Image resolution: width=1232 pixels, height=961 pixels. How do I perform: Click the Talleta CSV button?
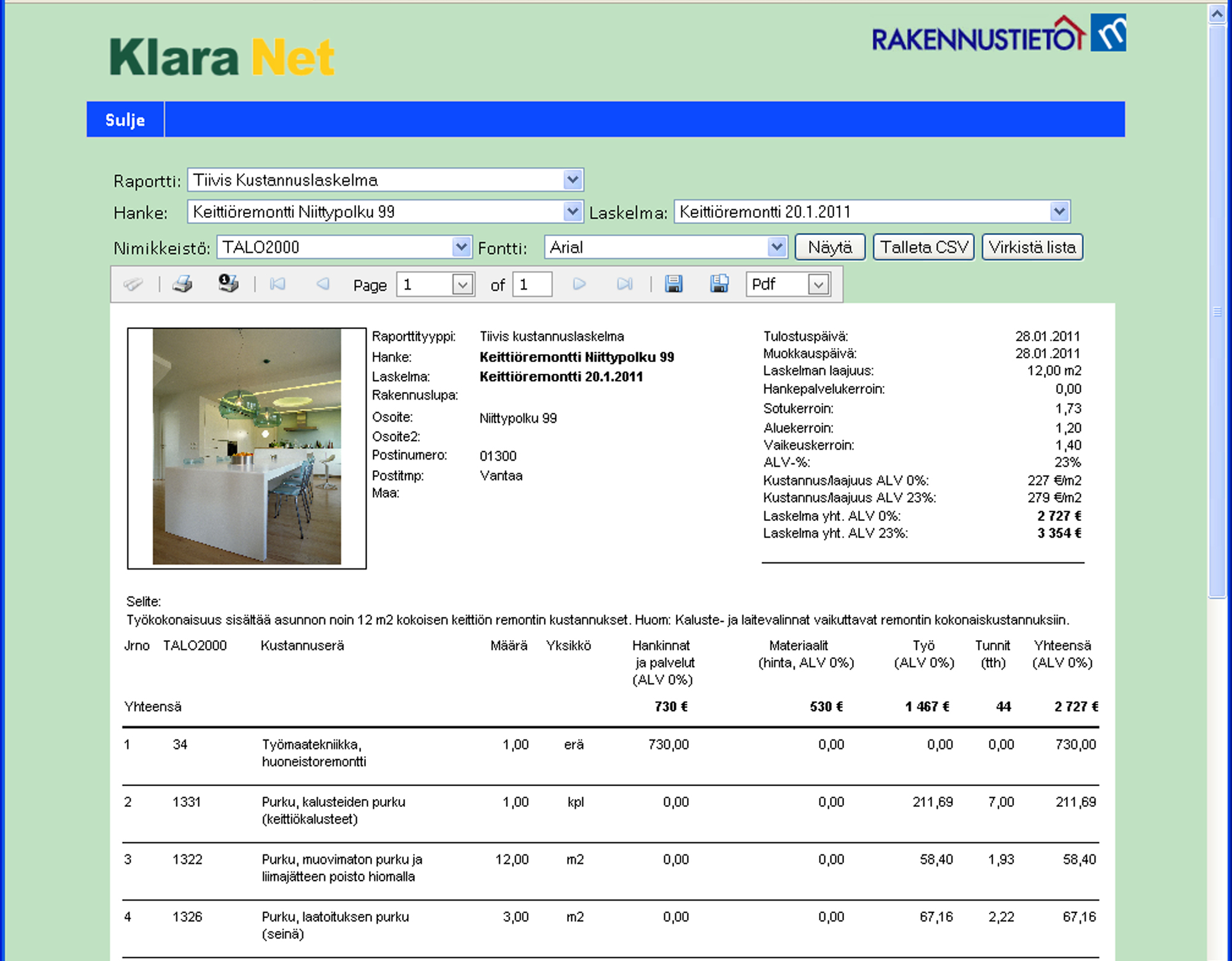tap(923, 247)
